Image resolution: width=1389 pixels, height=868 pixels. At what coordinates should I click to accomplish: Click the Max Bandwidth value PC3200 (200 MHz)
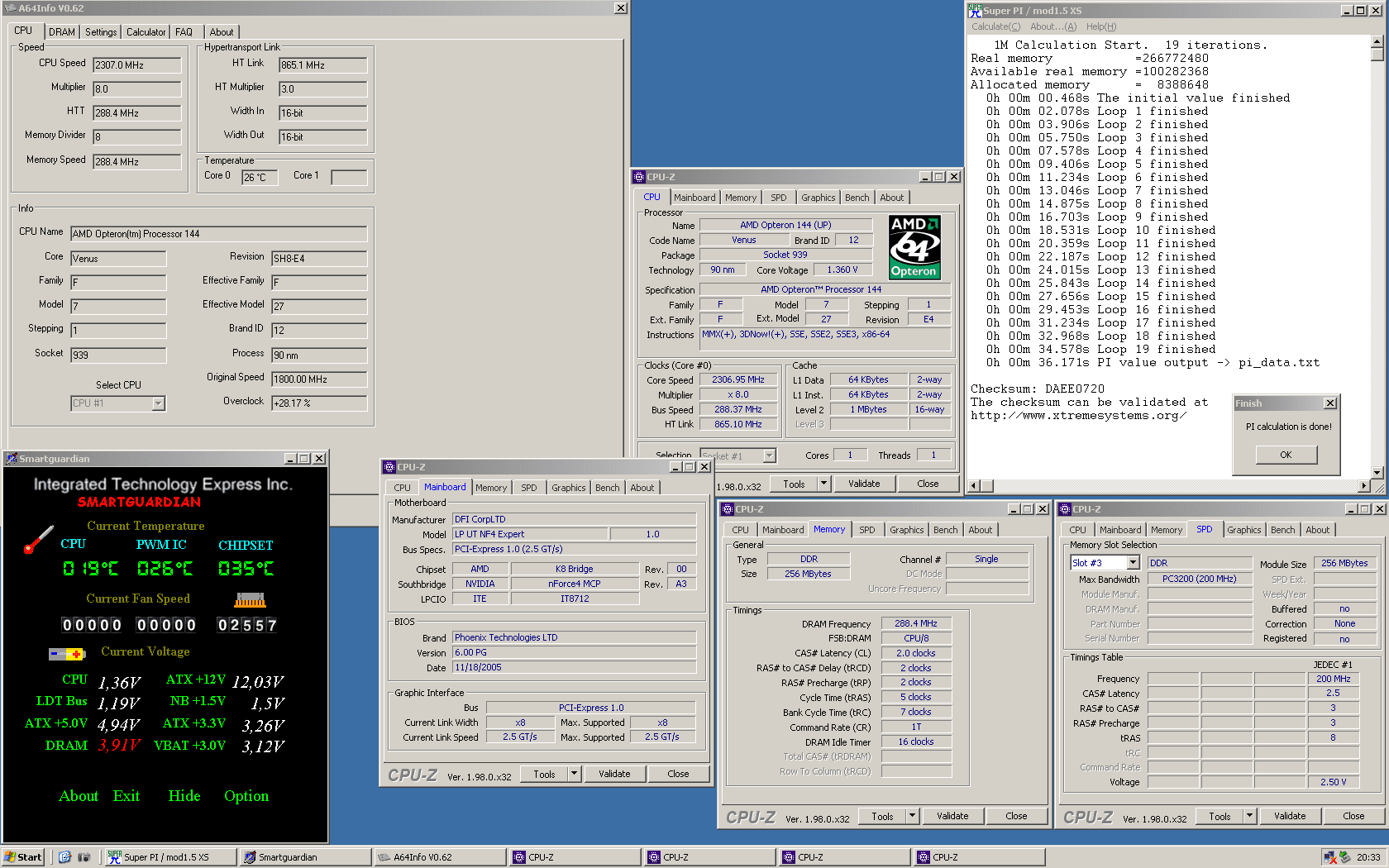point(1199,579)
